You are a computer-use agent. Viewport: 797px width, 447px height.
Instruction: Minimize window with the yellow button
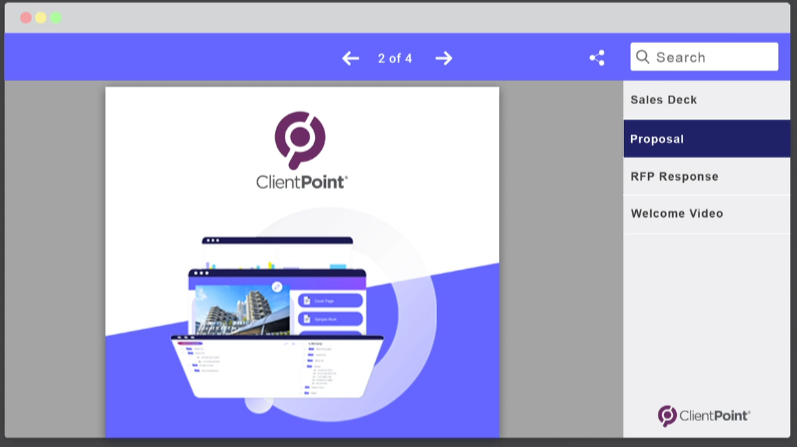[41, 18]
